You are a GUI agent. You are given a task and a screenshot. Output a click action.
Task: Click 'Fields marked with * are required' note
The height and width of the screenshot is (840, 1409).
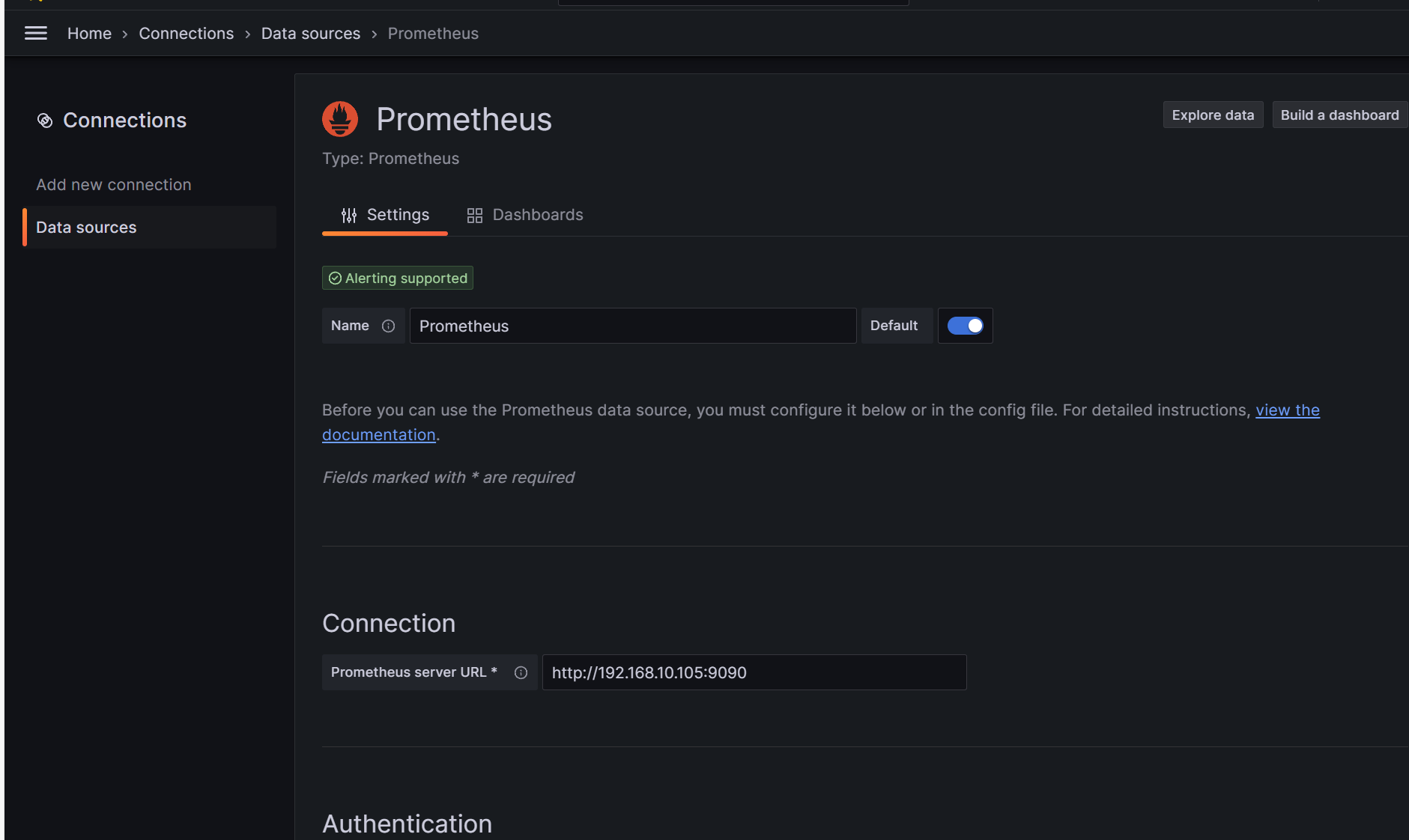coord(448,478)
